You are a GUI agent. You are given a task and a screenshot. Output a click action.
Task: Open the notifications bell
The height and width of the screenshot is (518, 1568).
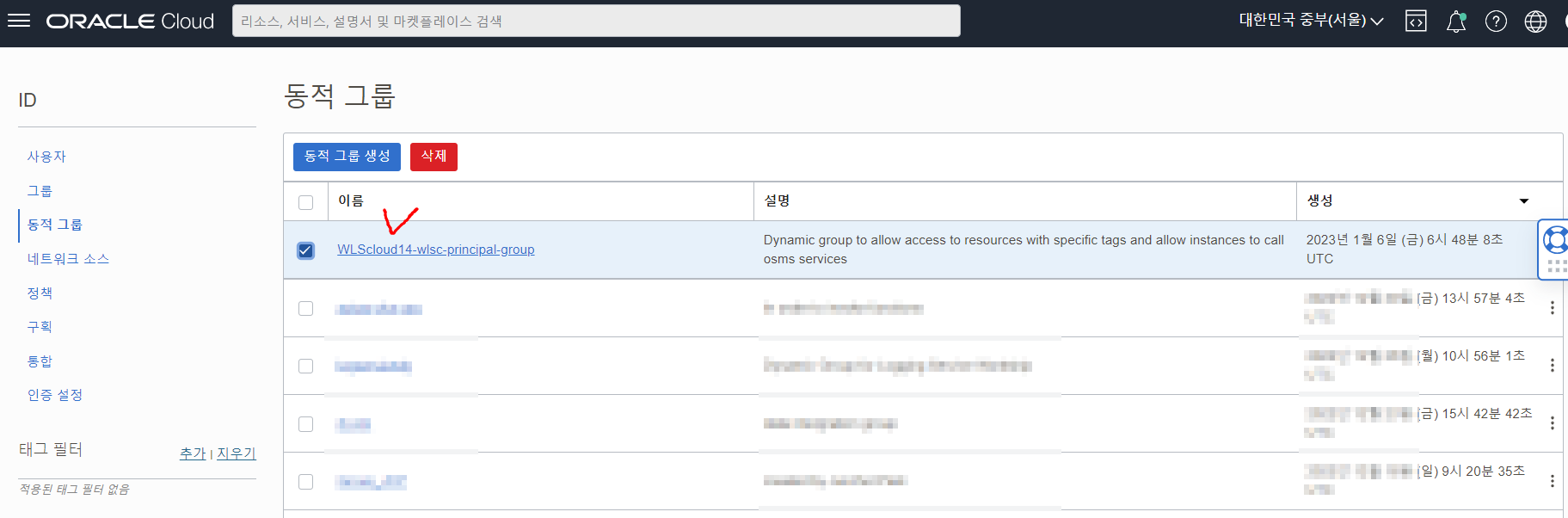[x=1456, y=22]
